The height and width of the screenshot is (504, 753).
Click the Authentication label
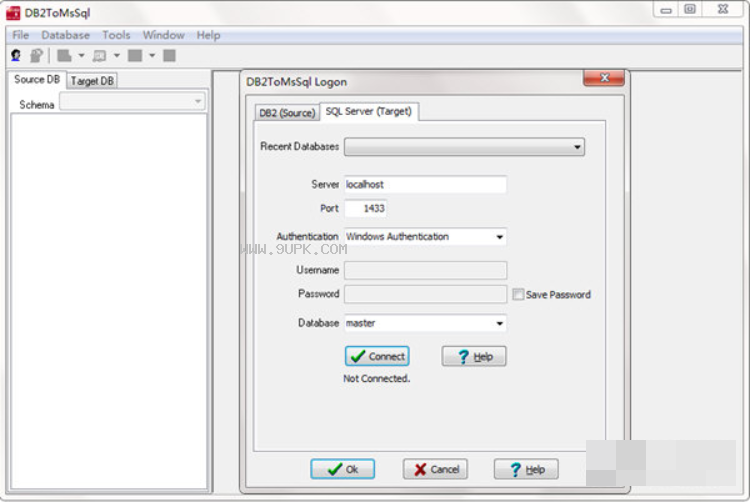307,237
